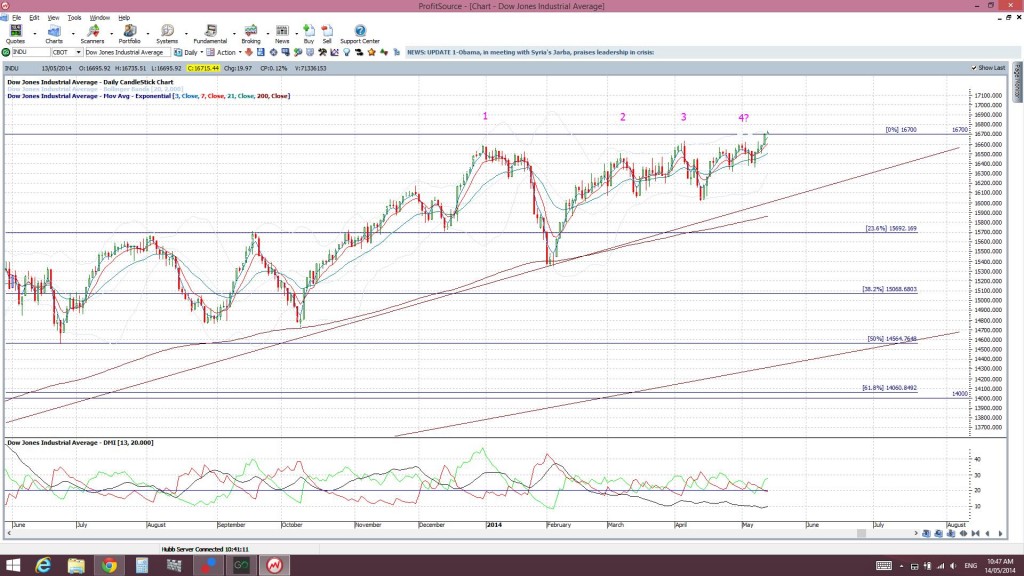Select the 38.2% Fibonacci level label
Screen dimensions: 1024x576
coord(889,289)
